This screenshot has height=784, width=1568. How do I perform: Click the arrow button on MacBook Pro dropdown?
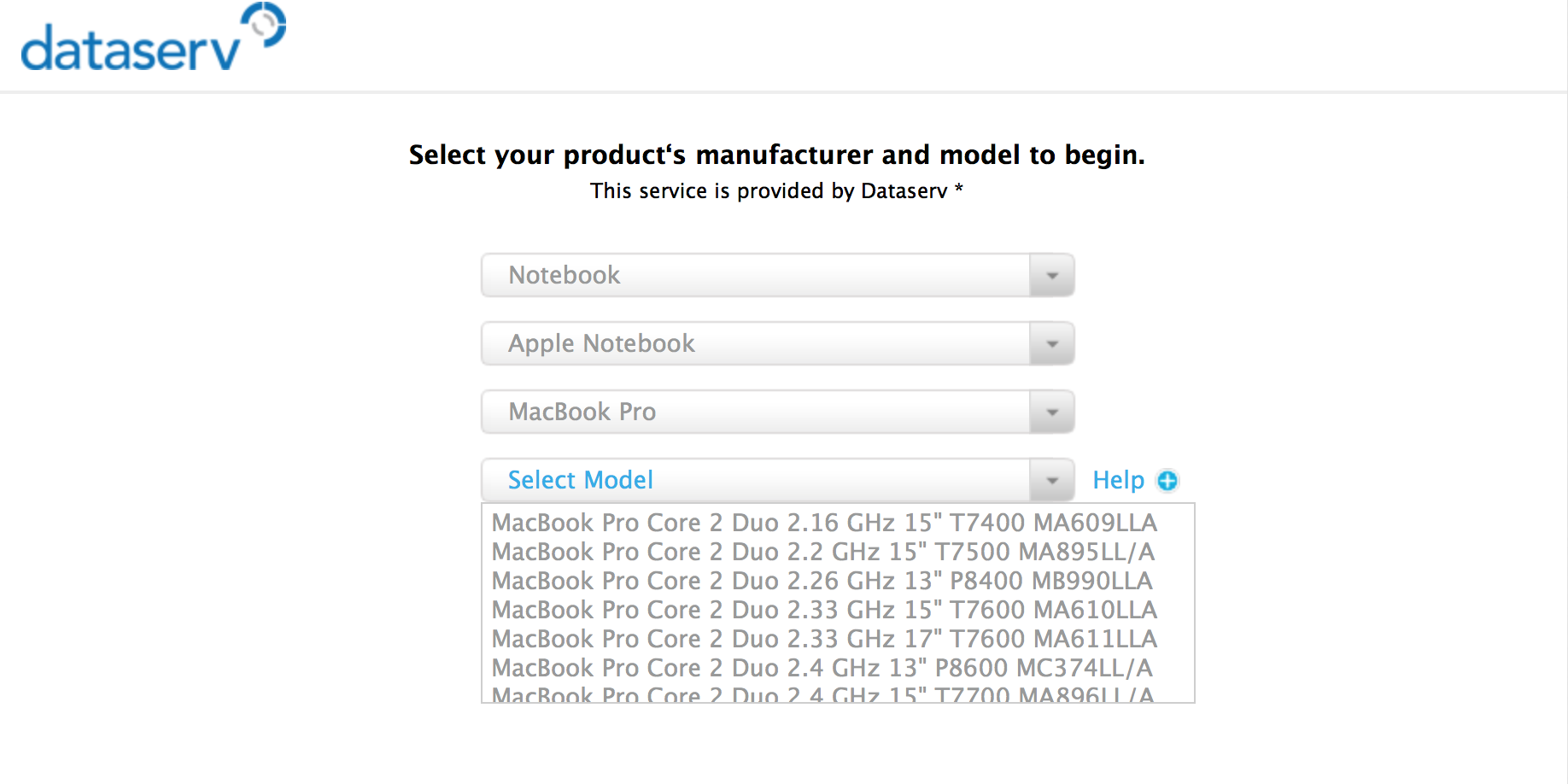coord(1052,412)
